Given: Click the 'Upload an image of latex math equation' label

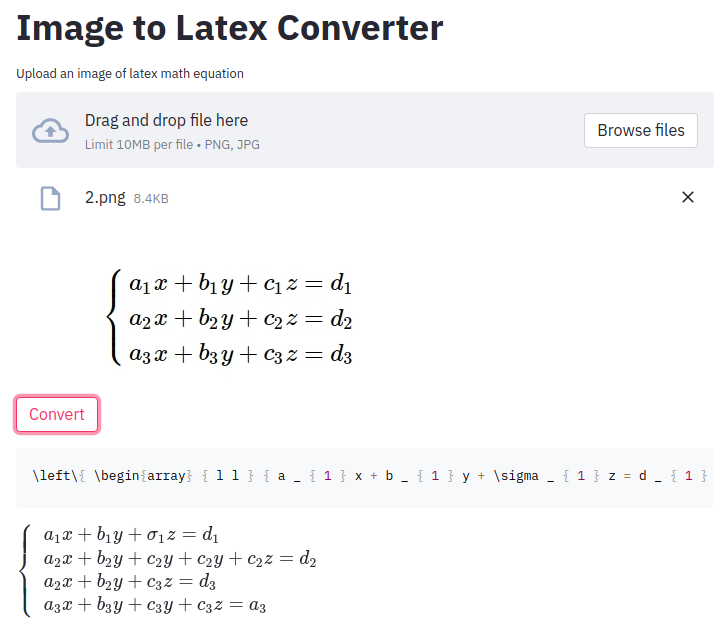Looking at the screenshot, I should click(130, 73).
